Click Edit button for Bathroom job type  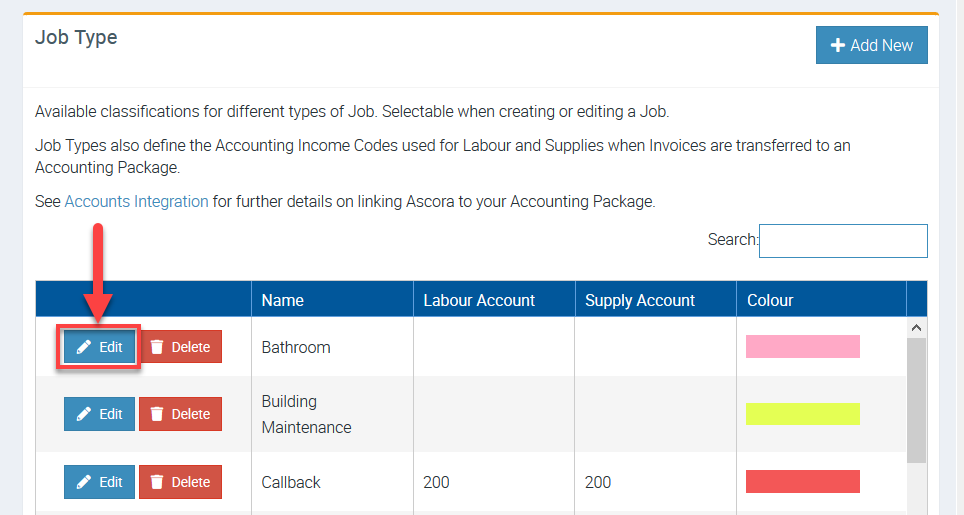point(99,347)
